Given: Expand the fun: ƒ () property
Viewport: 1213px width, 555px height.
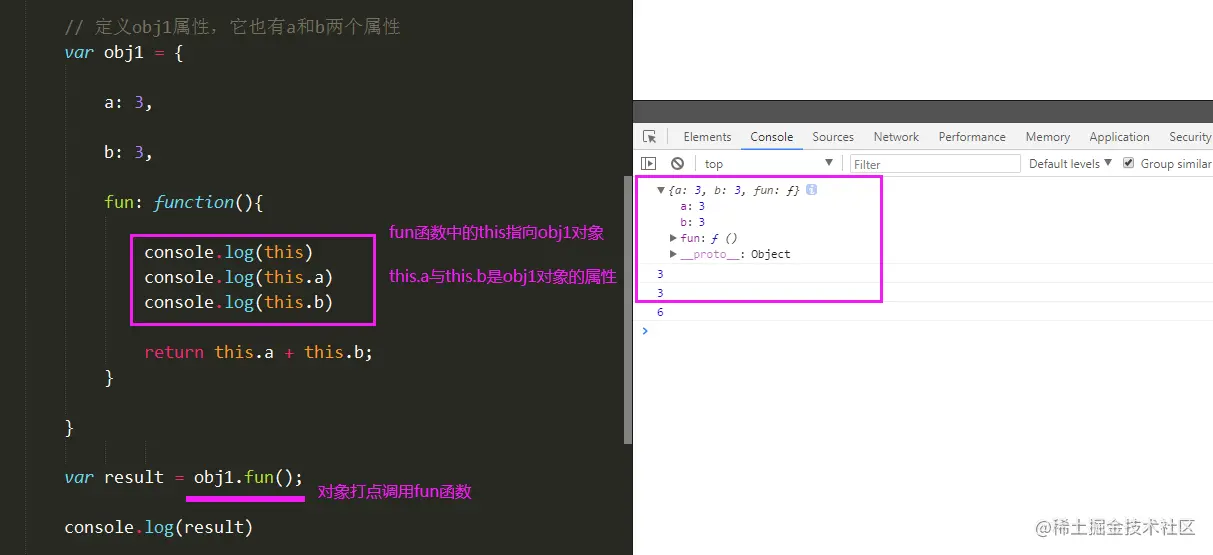Looking at the screenshot, I should pos(673,238).
